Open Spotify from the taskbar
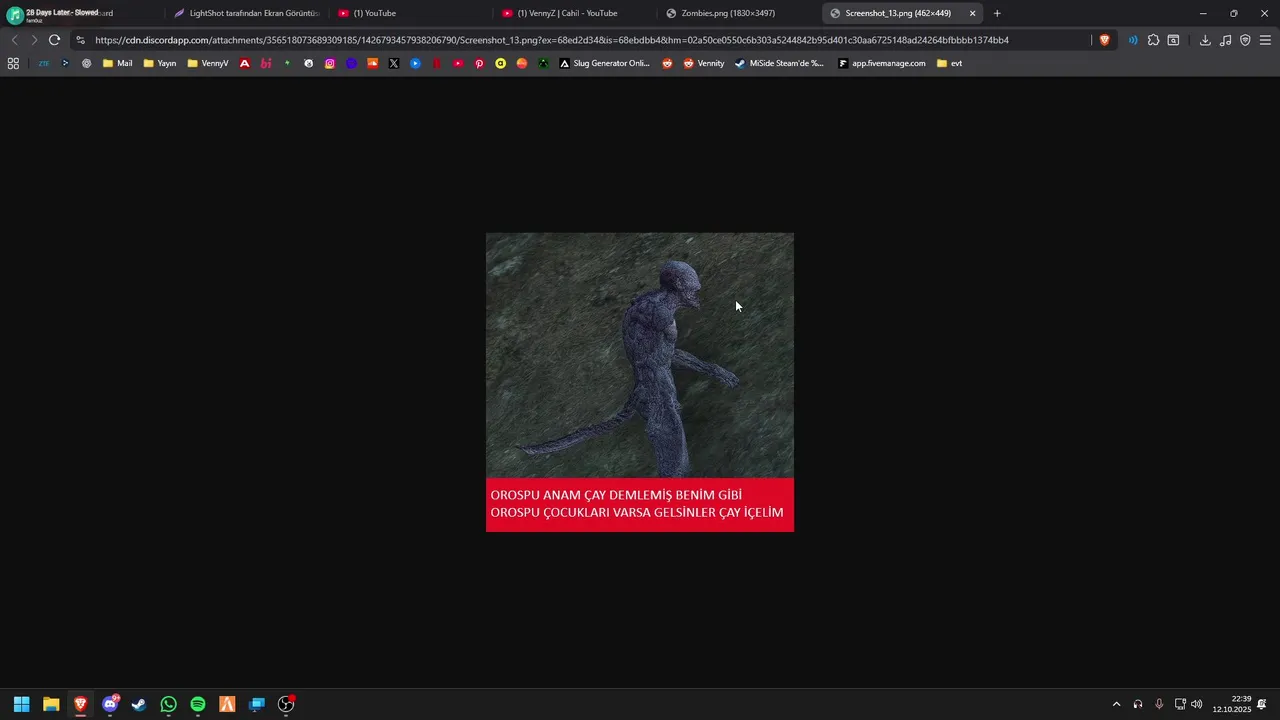The height and width of the screenshot is (720, 1280). tap(198, 704)
